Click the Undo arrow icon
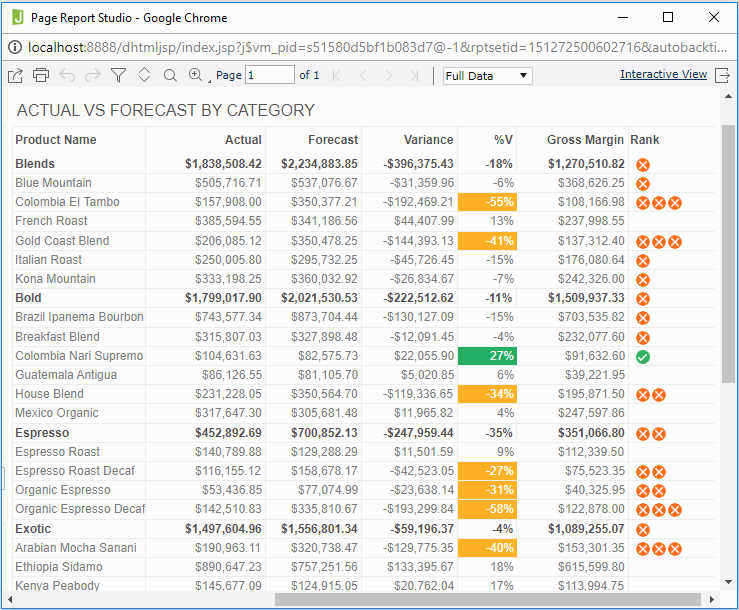This screenshot has height=610, width=739. point(67,75)
